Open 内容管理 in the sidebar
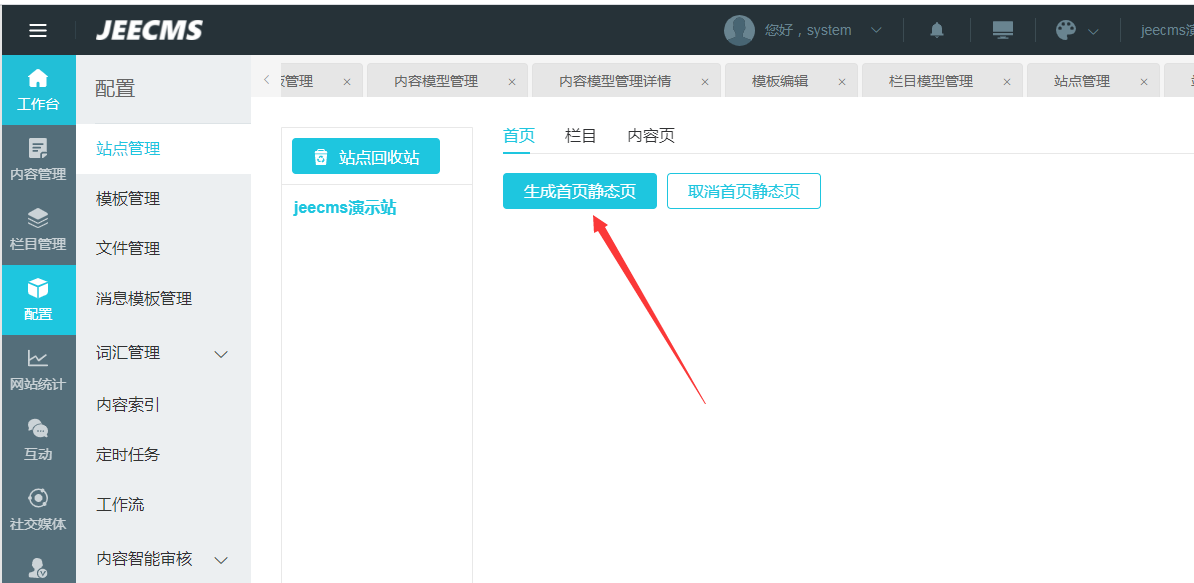The width and height of the screenshot is (1194, 583). 38,160
